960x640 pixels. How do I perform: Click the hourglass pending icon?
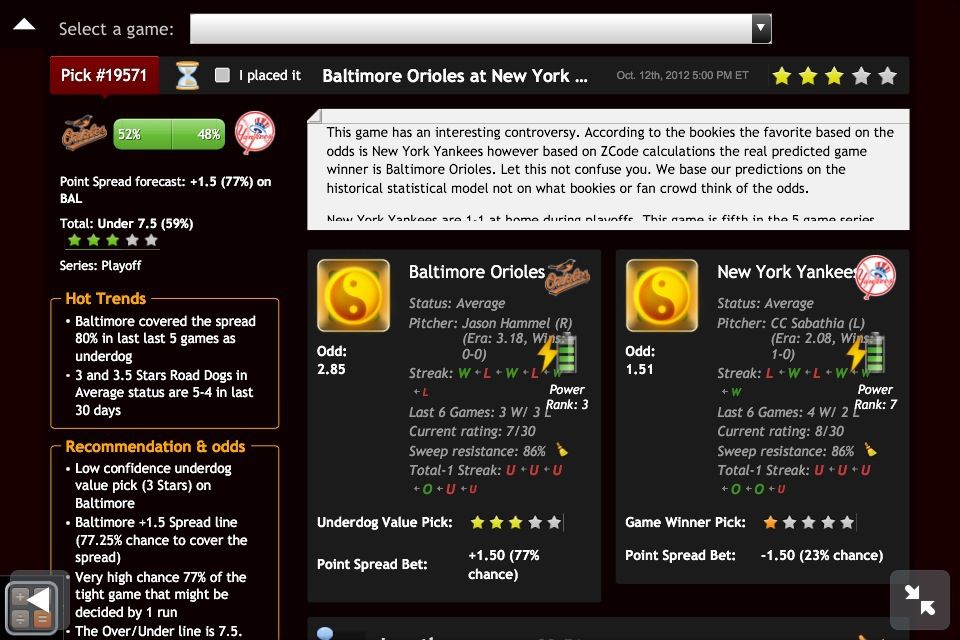click(187, 75)
